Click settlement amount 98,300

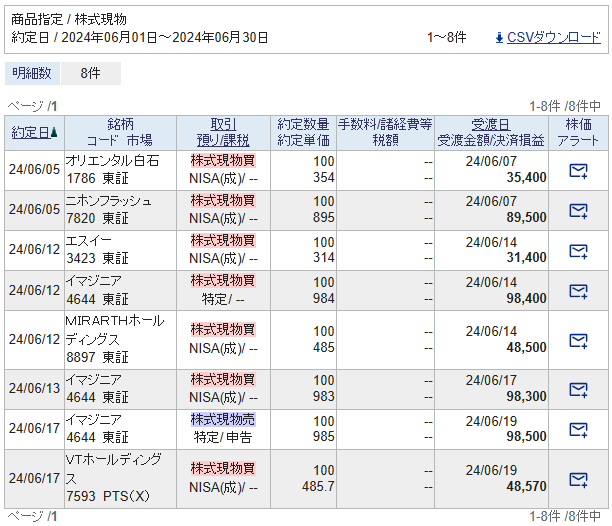pyautogui.click(x=526, y=396)
